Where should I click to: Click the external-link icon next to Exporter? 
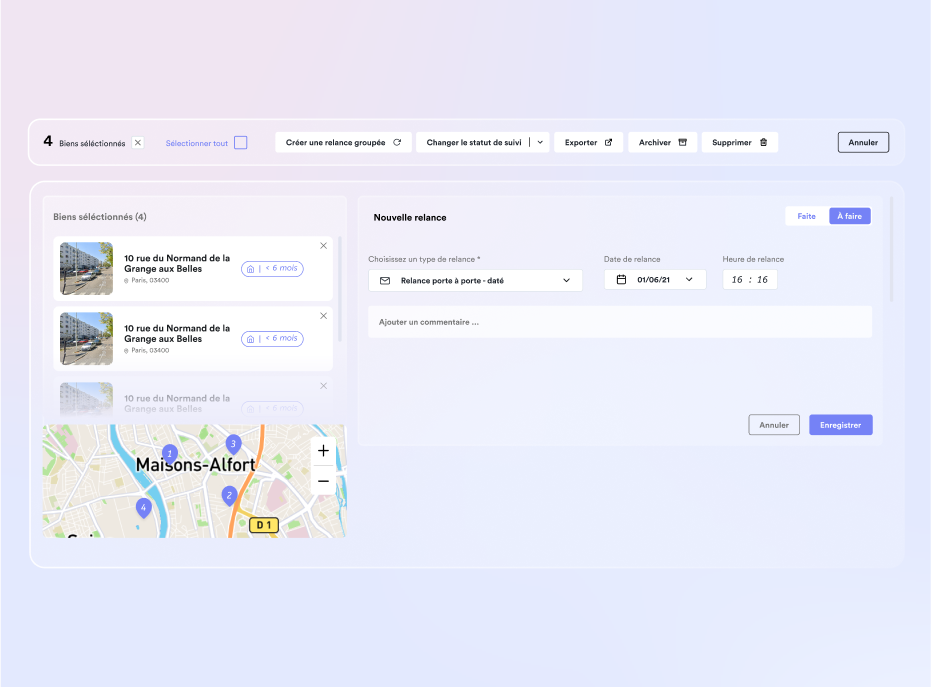pos(608,142)
